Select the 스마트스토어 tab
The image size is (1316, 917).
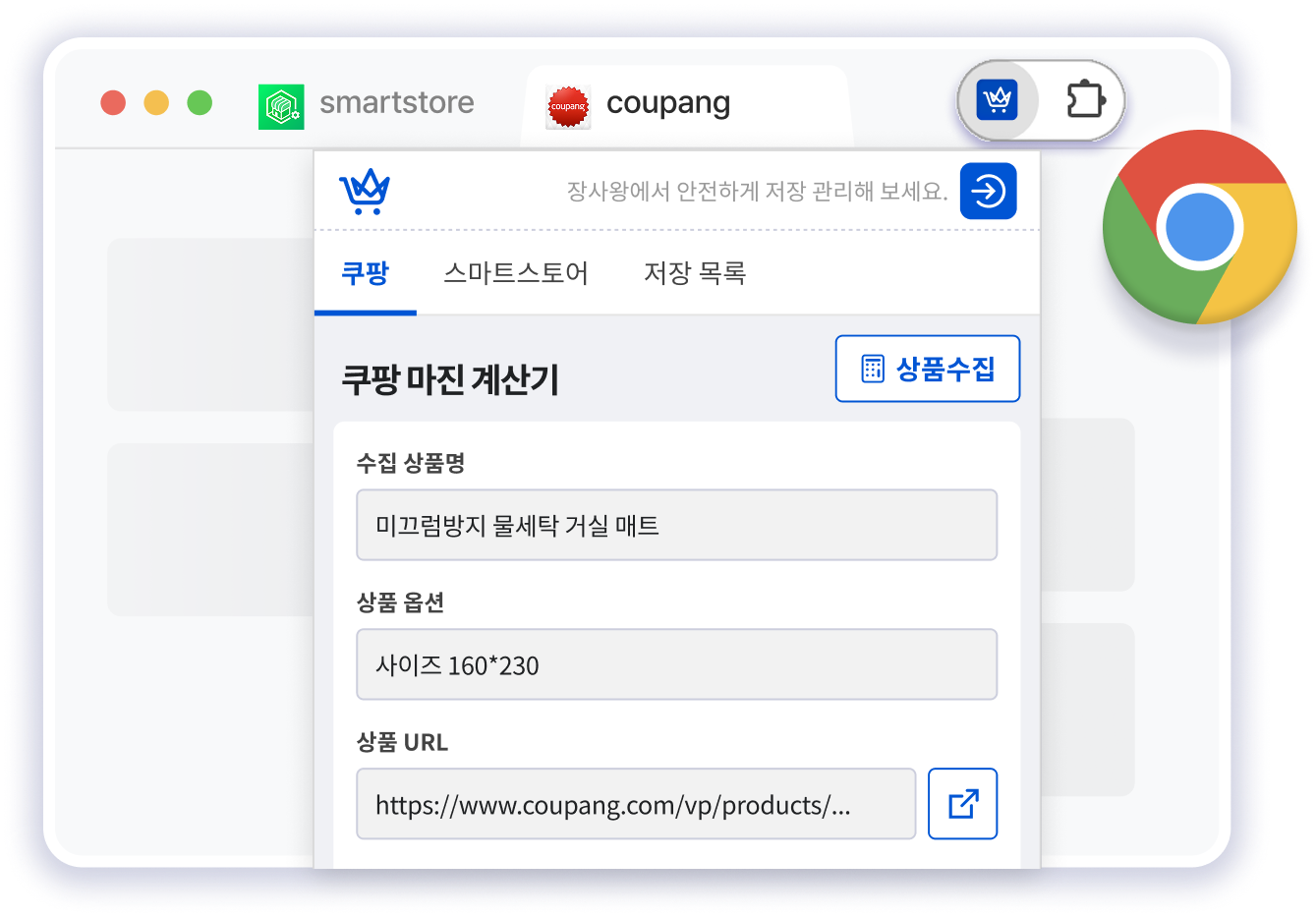point(516,273)
